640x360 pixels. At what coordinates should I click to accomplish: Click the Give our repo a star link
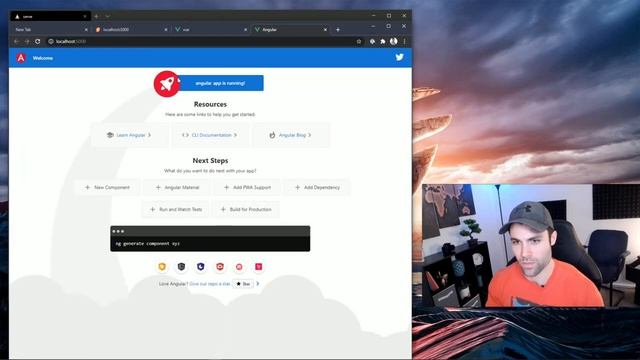point(210,284)
